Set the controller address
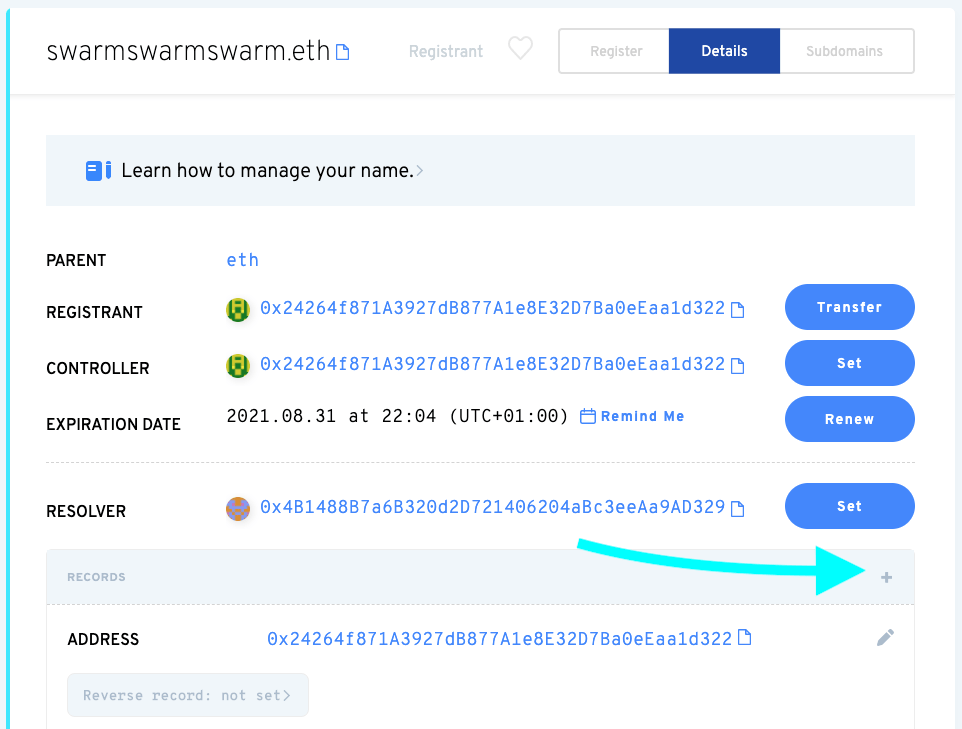The height and width of the screenshot is (729, 962). tap(849, 363)
